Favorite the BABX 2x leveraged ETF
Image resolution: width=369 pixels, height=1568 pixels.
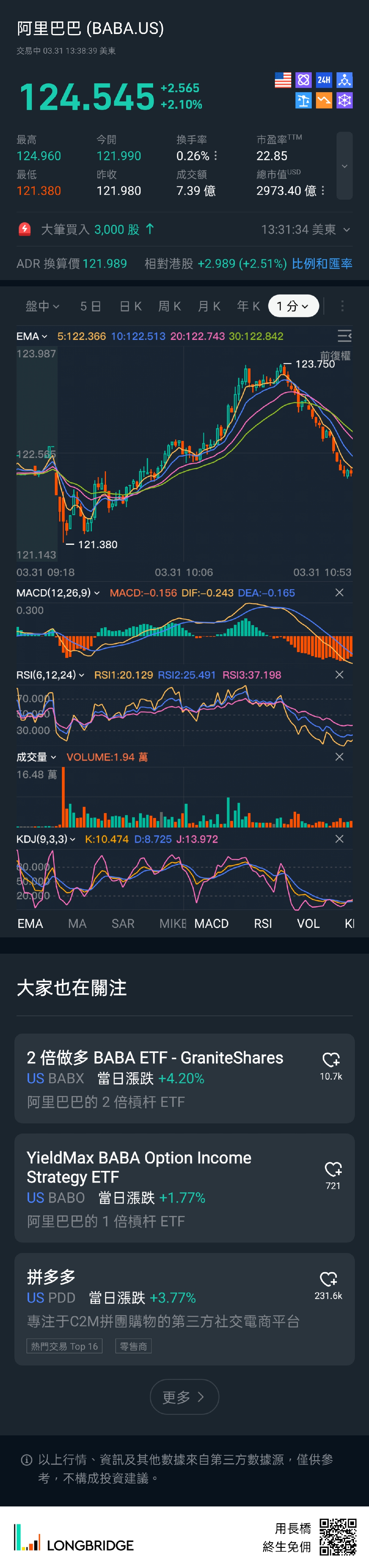coord(331,1060)
